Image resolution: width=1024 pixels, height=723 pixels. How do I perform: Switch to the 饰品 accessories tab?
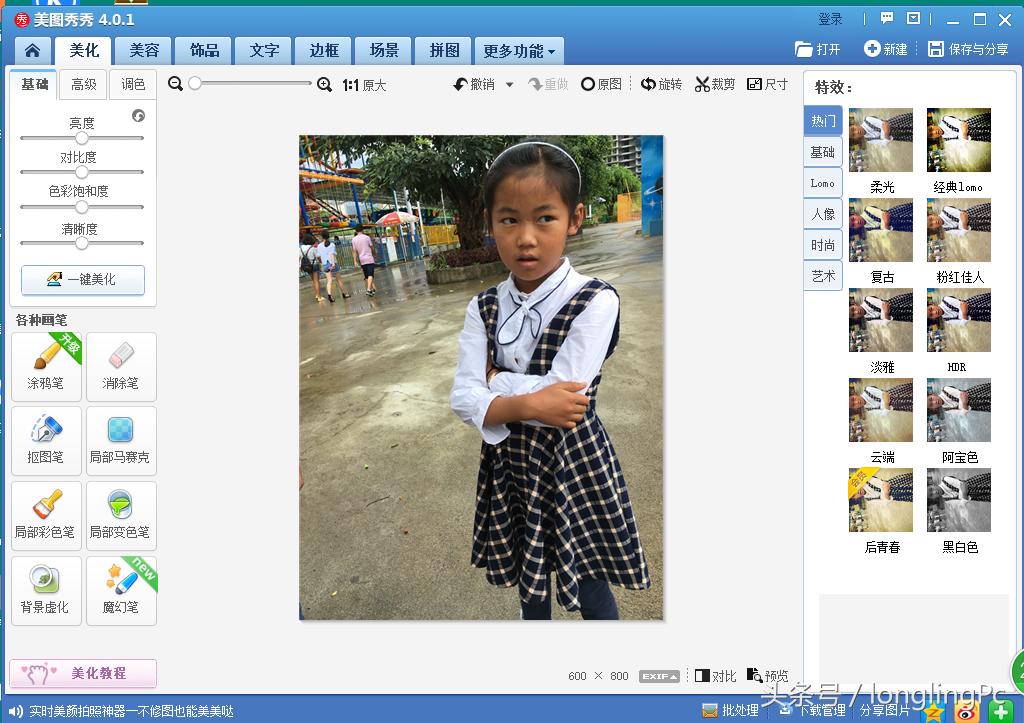coord(204,50)
